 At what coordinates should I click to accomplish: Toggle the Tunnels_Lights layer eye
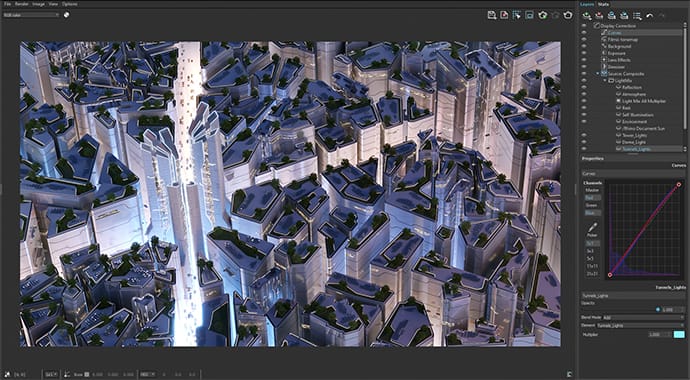[x=584, y=149]
